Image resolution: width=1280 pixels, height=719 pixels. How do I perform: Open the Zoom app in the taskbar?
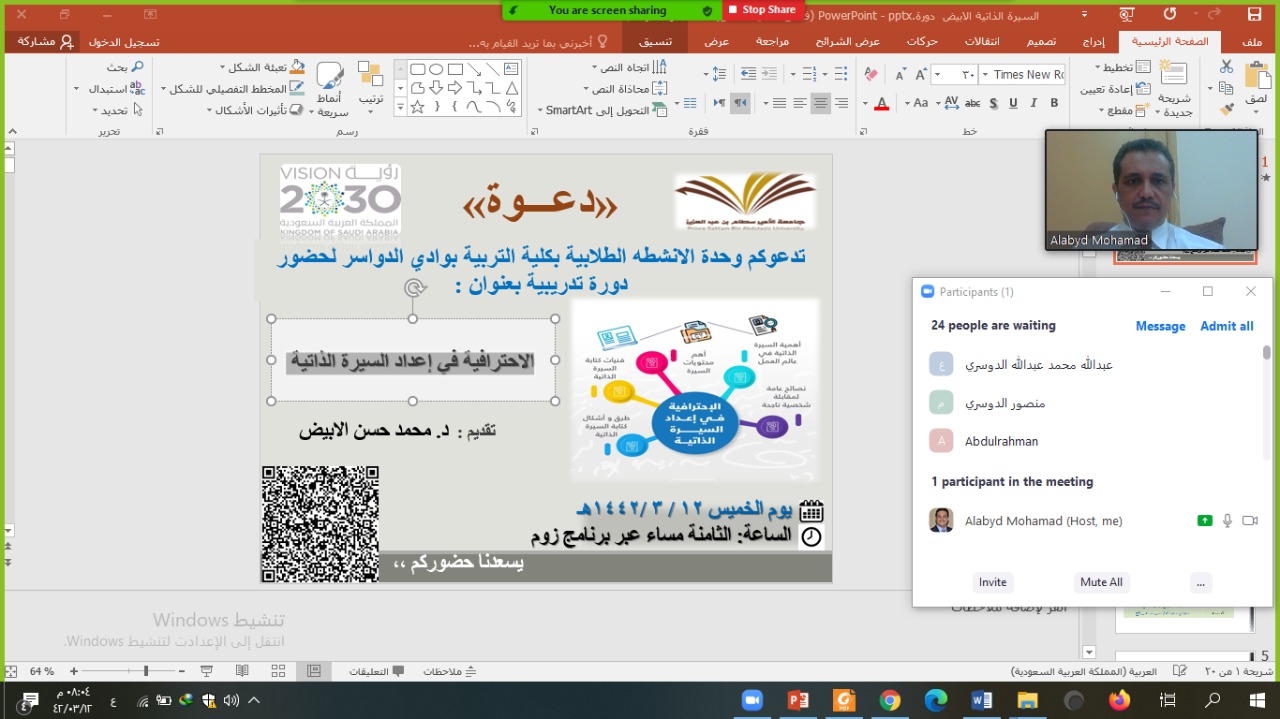[x=750, y=700]
